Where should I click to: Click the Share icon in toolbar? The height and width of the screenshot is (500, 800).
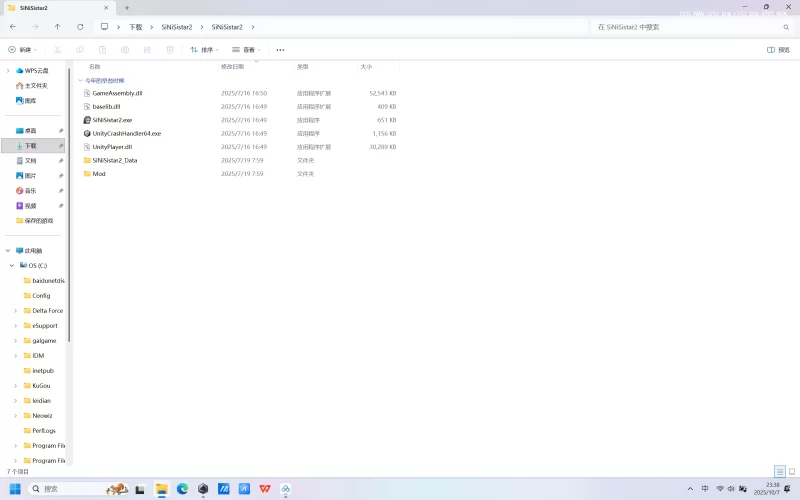147,49
